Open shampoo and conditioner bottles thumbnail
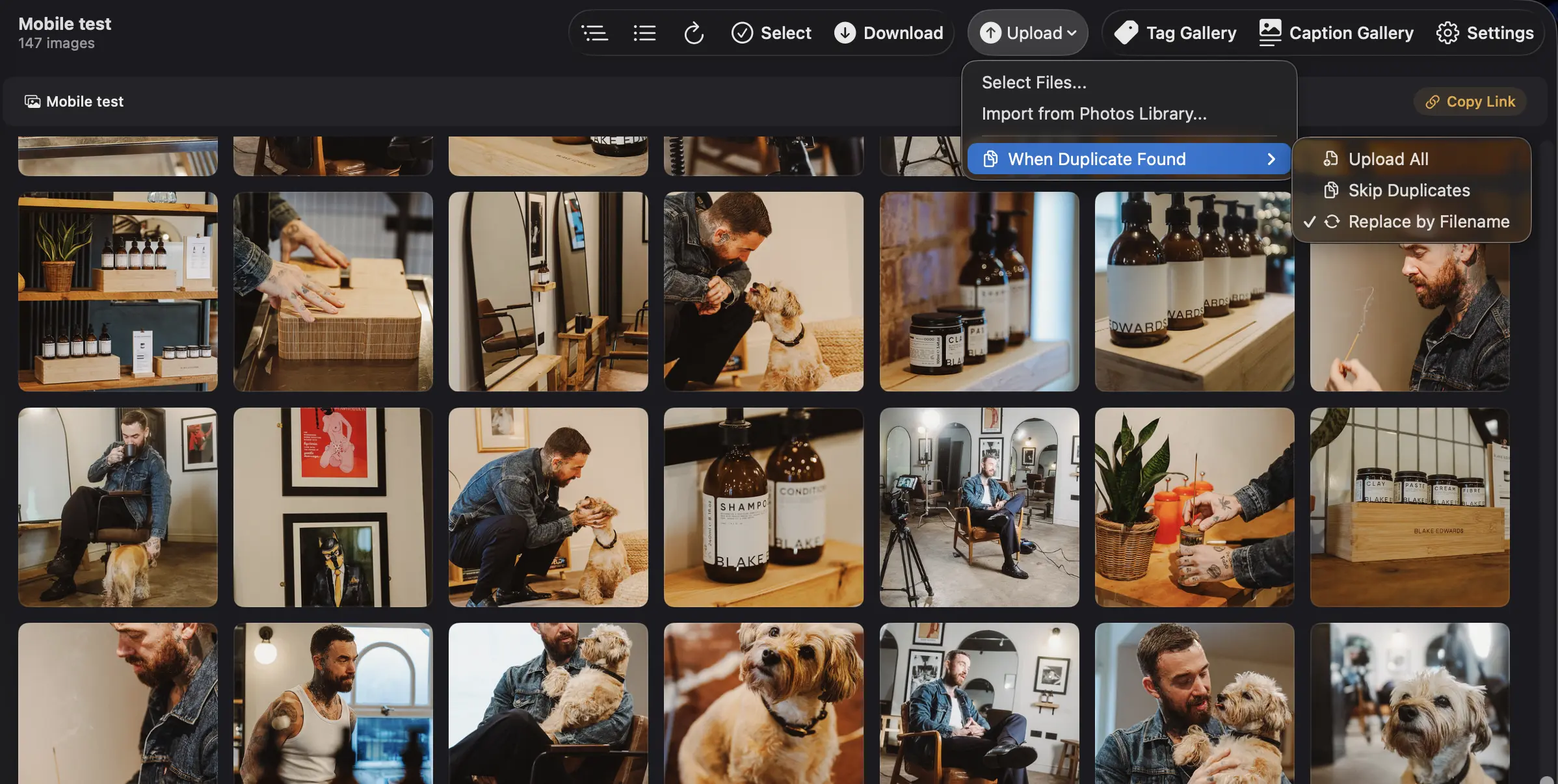 (x=763, y=507)
